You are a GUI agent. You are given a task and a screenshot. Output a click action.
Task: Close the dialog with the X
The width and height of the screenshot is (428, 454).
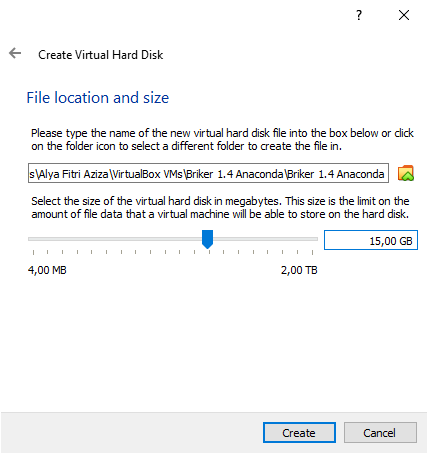[x=404, y=15]
